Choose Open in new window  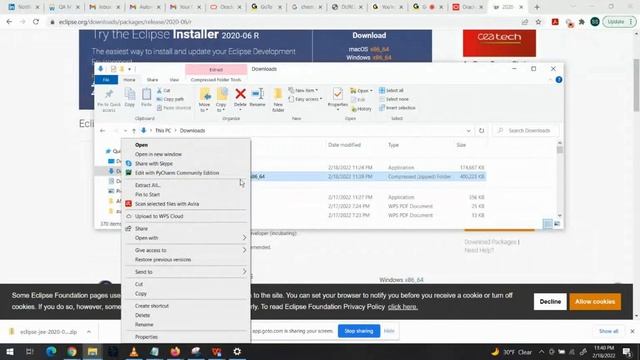click(158, 154)
